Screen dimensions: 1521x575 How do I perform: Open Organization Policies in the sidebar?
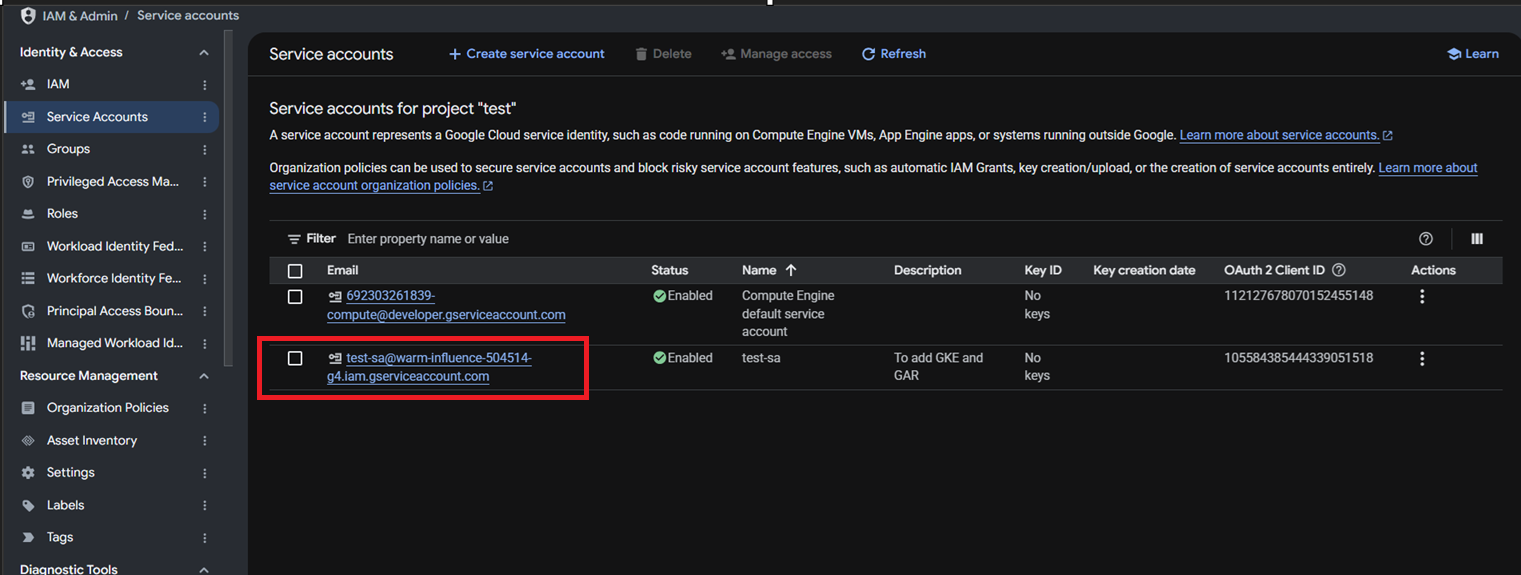coord(110,408)
